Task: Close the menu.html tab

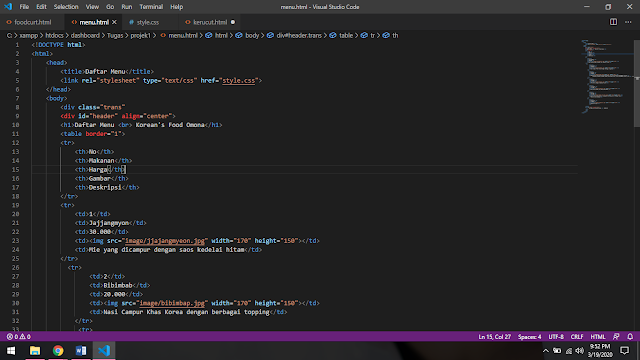Action: click(x=114, y=22)
